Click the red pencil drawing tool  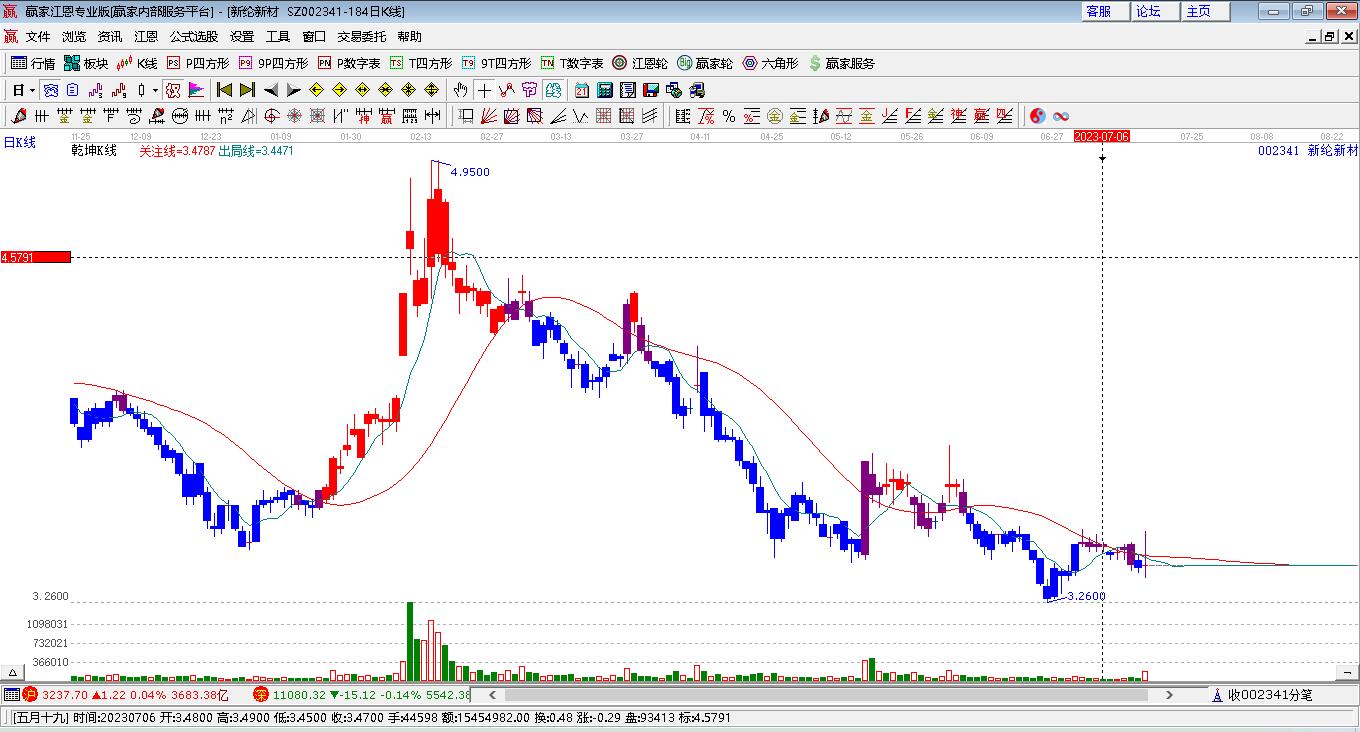pyautogui.click(x=20, y=116)
